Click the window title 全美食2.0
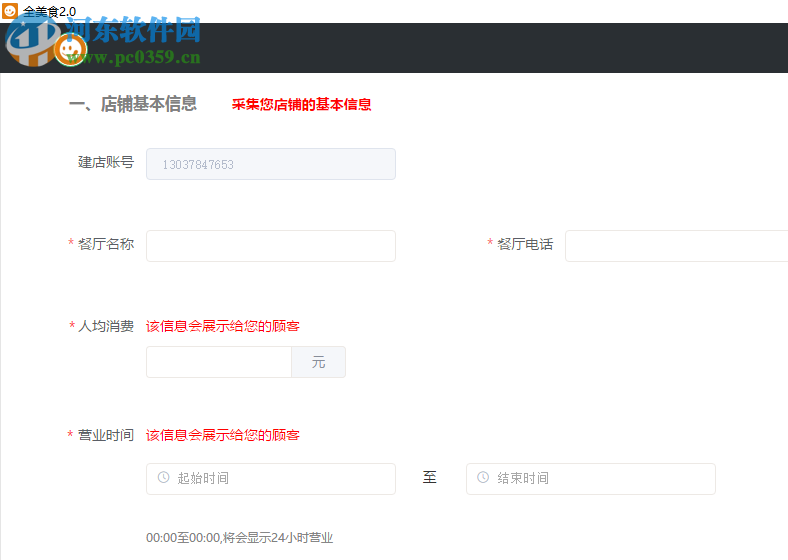 [x=49, y=12]
